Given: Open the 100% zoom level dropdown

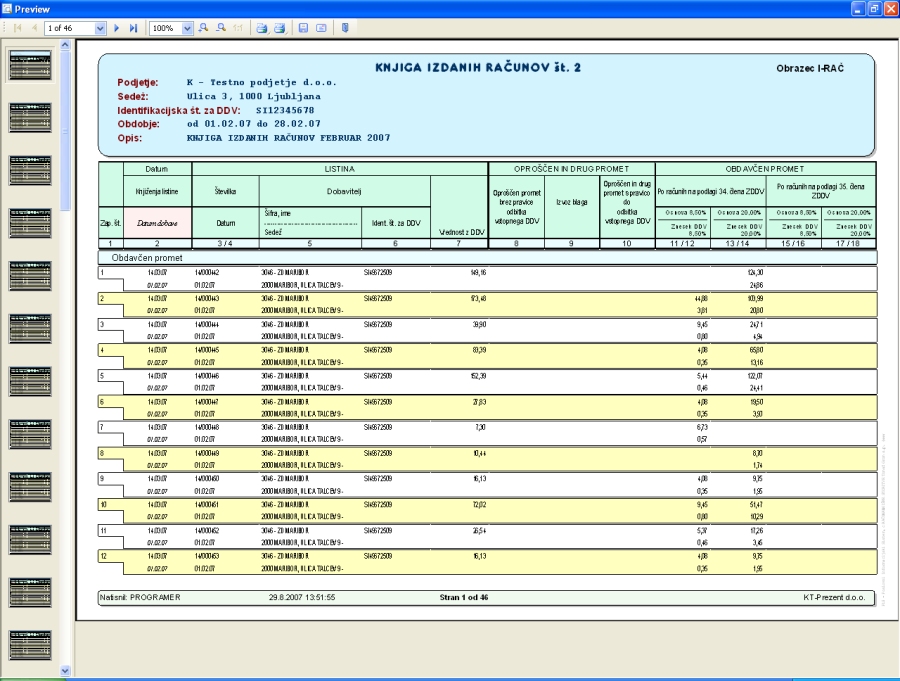Looking at the screenshot, I should 187,28.
